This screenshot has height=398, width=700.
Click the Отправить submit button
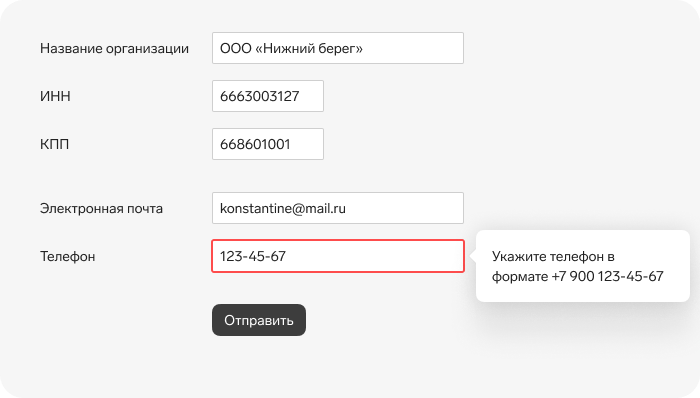pos(259,320)
